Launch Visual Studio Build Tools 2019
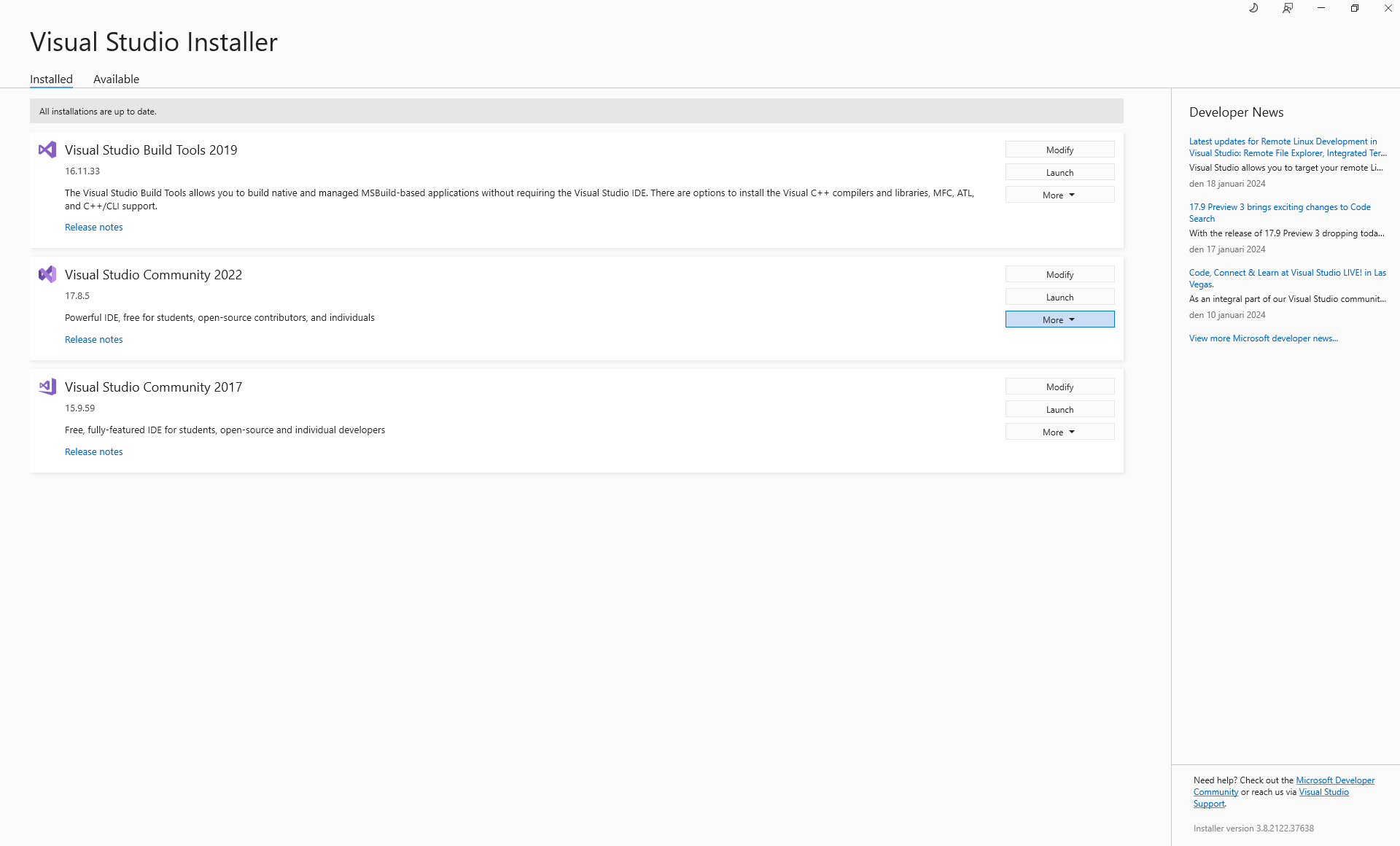The image size is (1400, 846). (x=1059, y=172)
